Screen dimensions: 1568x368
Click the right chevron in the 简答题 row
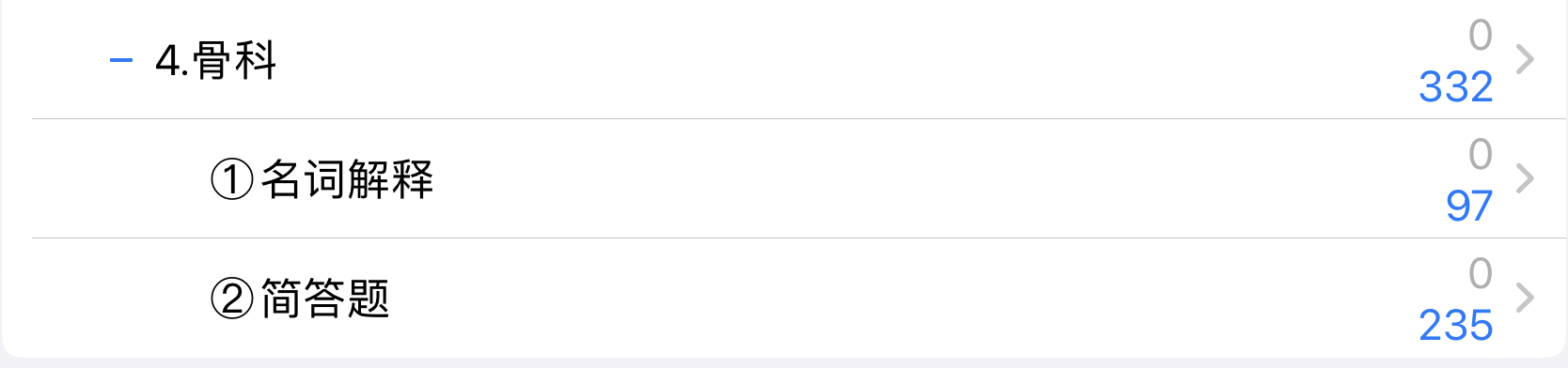pyautogui.click(x=1525, y=298)
